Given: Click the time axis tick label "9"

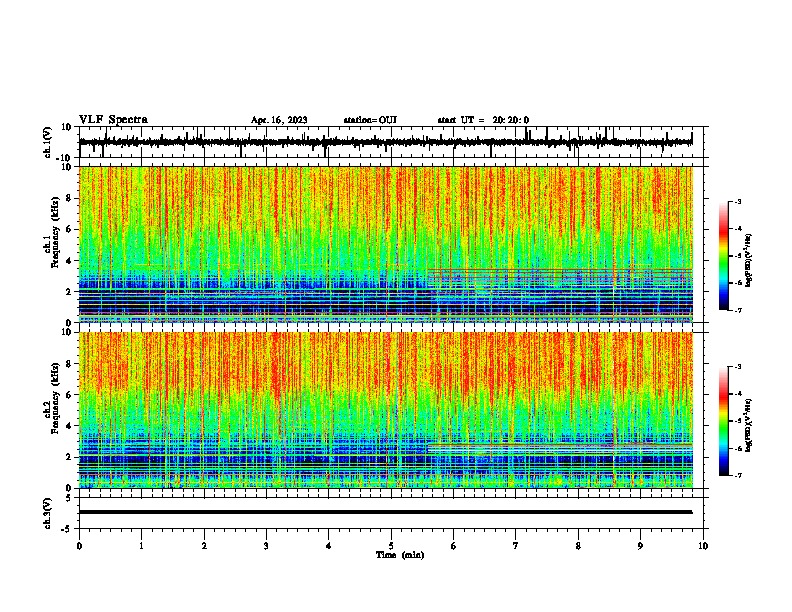Looking at the screenshot, I should coord(640,546).
